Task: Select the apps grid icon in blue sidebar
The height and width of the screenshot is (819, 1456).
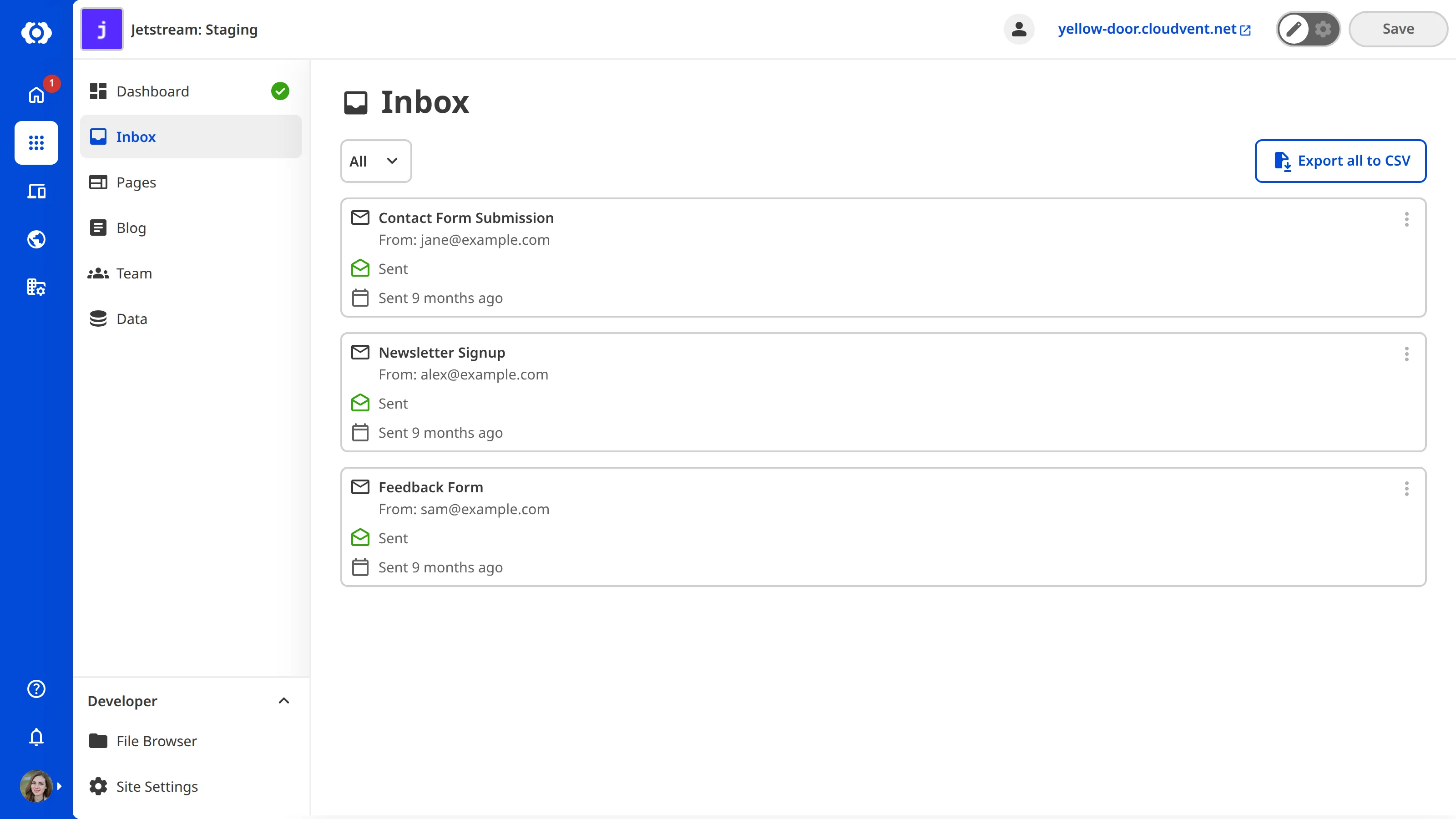Action: click(36, 142)
